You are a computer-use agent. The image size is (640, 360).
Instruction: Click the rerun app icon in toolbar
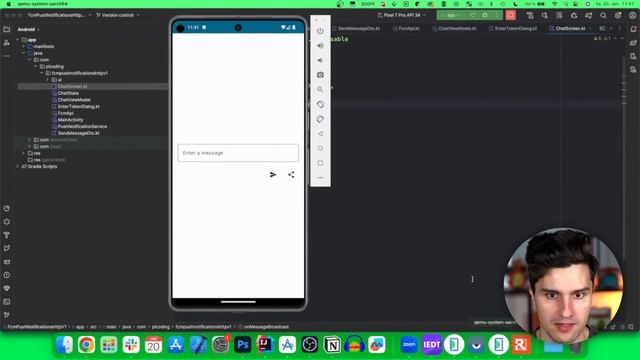coord(473,15)
